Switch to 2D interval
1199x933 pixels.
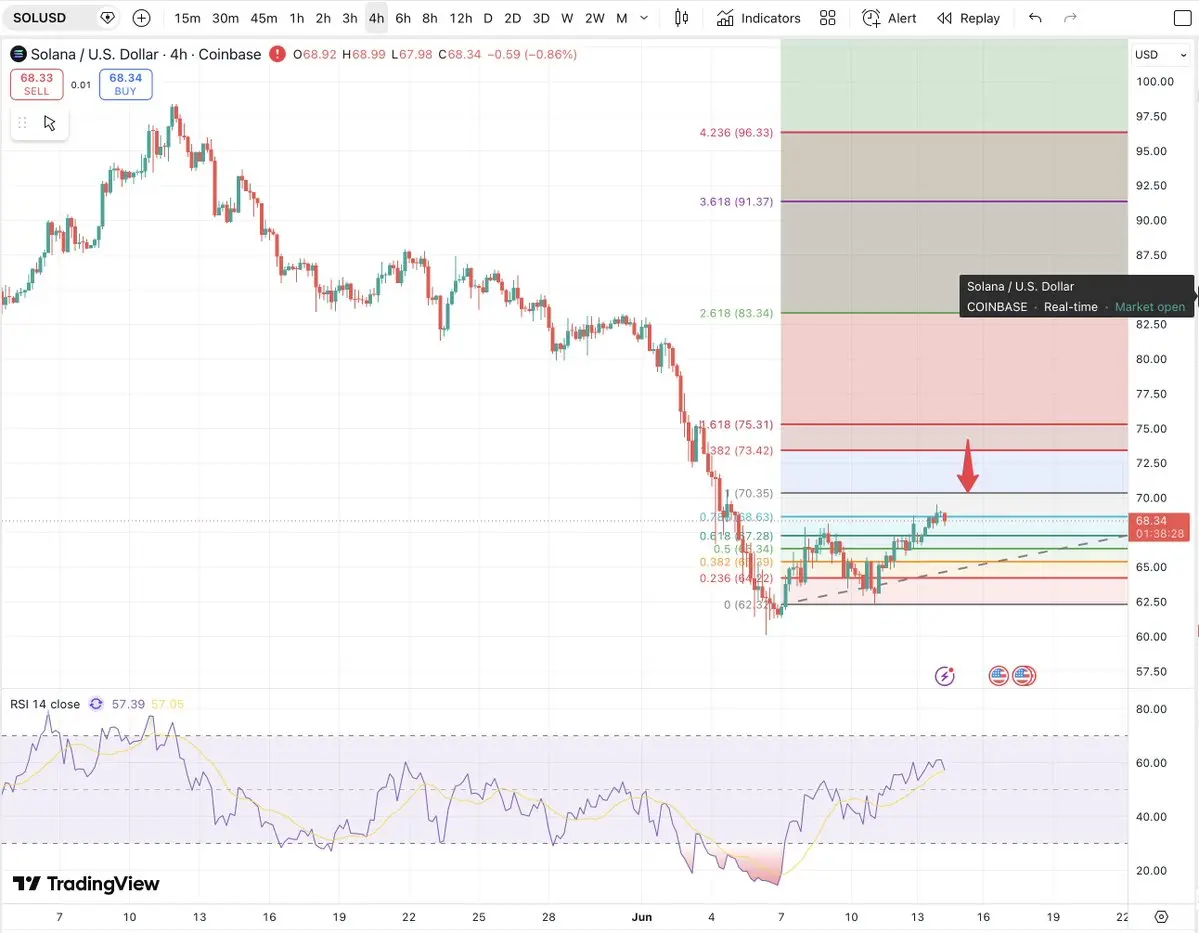pos(512,18)
